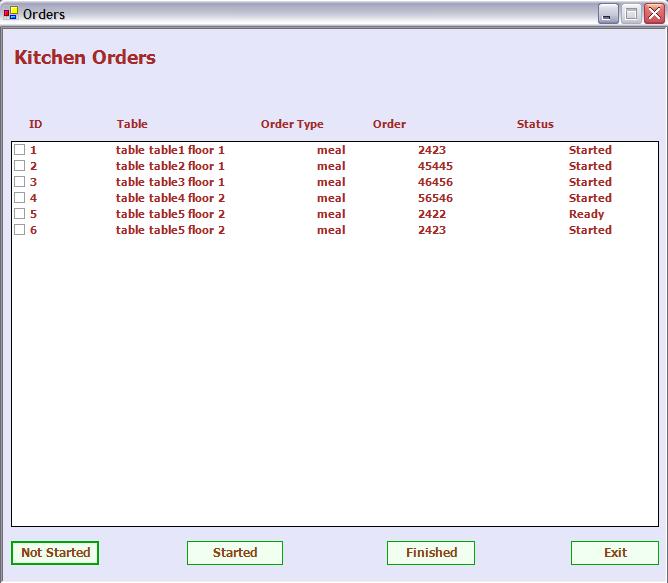Viewport: 668px width, 583px height.
Task: Minimize the Orders window
Action: (x=608, y=14)
